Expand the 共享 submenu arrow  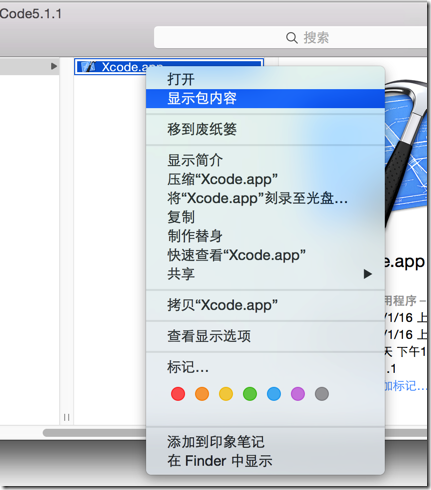pyautogui.click(x=367, y=274)
